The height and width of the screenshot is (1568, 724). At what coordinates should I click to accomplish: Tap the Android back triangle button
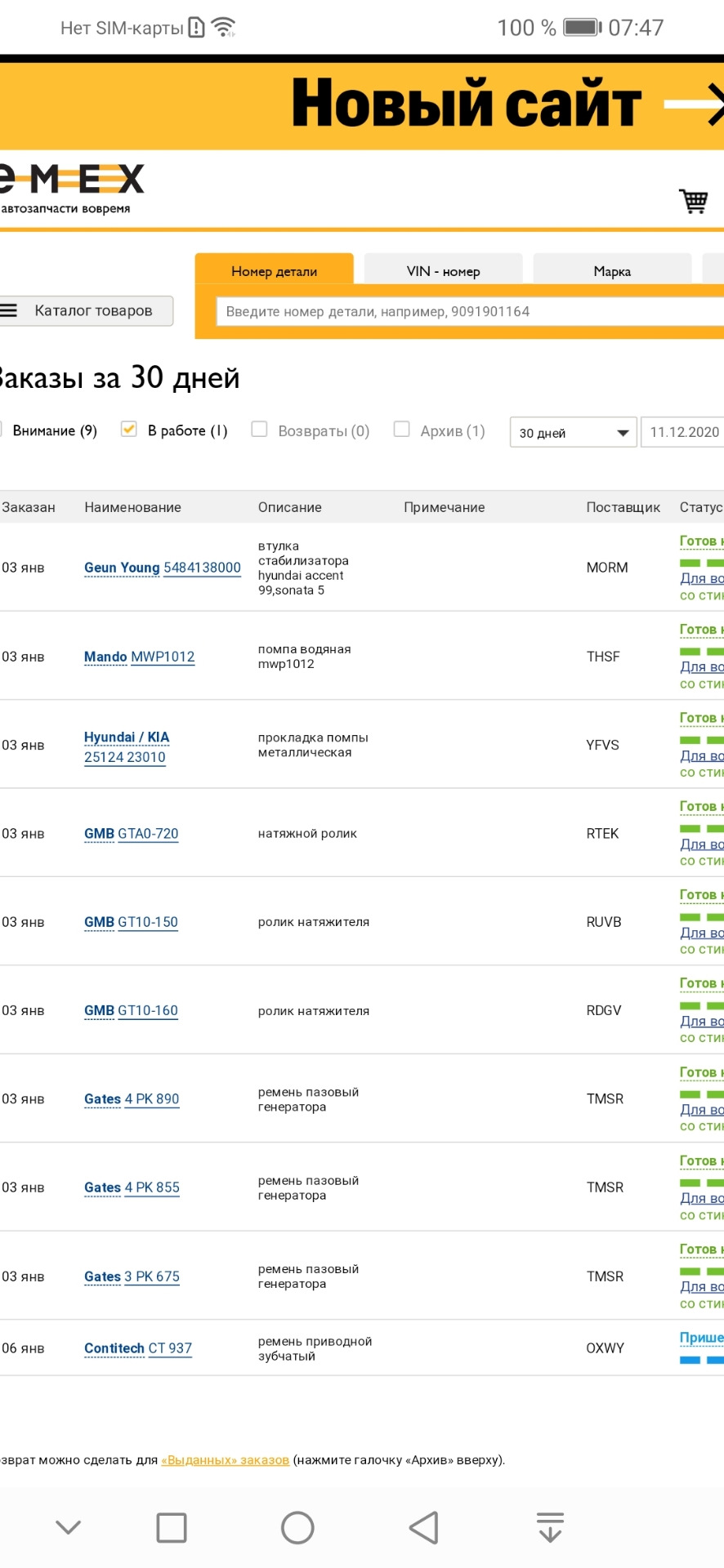(424, 1527)
